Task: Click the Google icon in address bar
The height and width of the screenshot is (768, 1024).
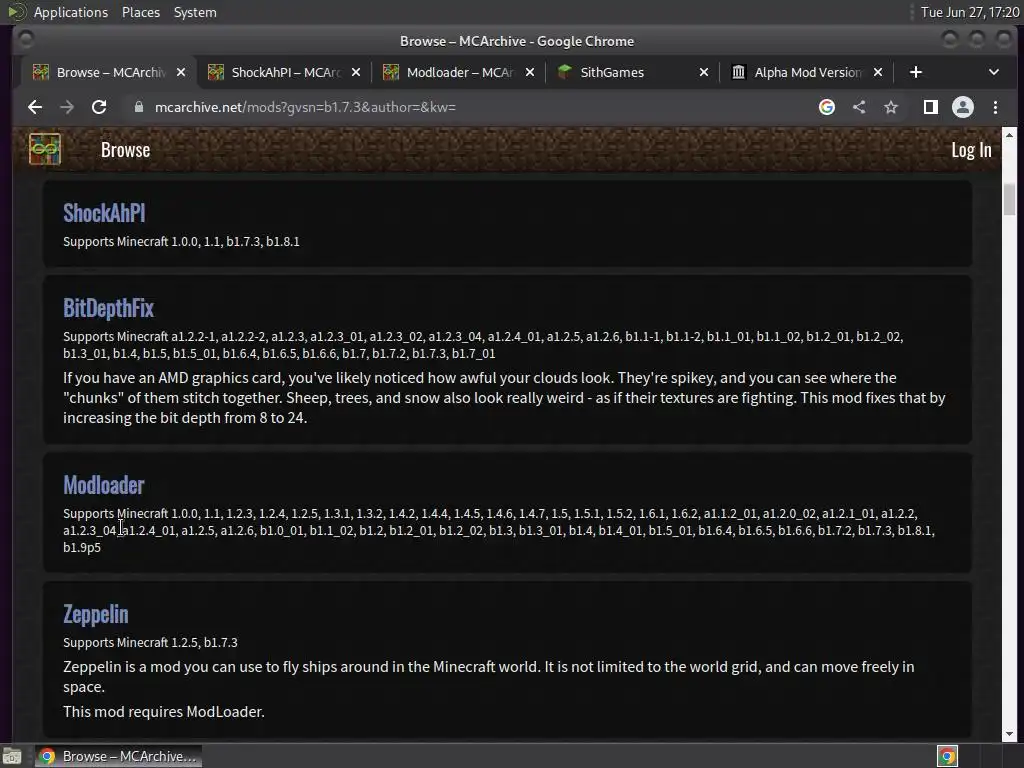Action: (x=827, y=107)
